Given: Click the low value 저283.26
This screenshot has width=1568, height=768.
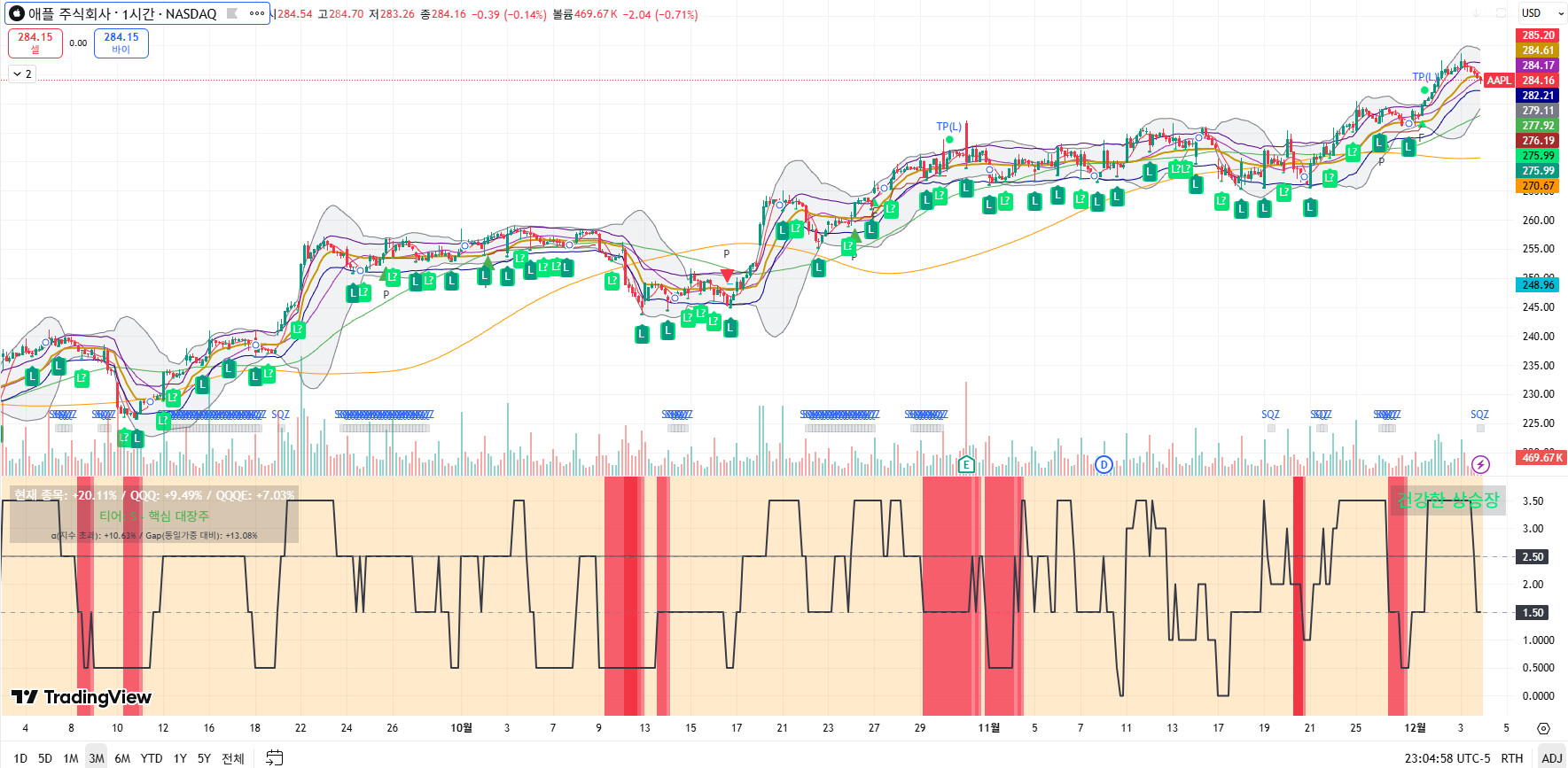Looking at the screenshot, I should (392, 14).
